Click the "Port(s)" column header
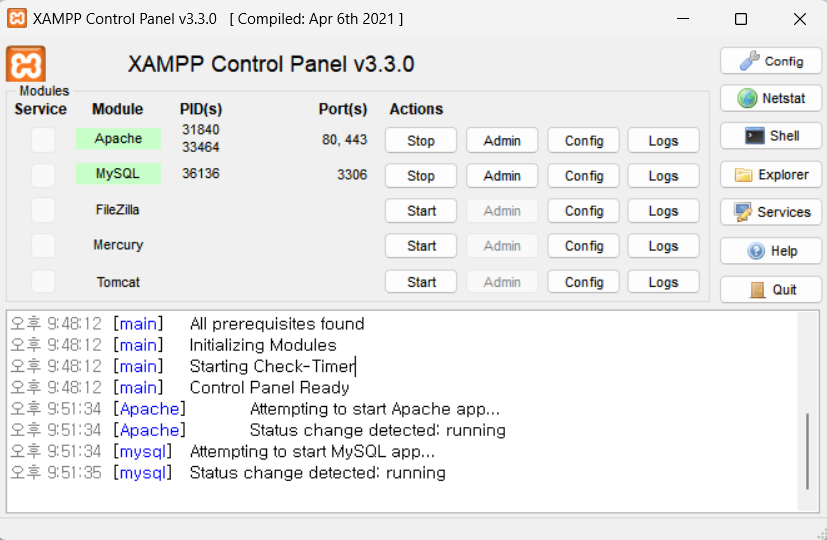This screenshot has width=827, height=540. [x=343, y=109]
